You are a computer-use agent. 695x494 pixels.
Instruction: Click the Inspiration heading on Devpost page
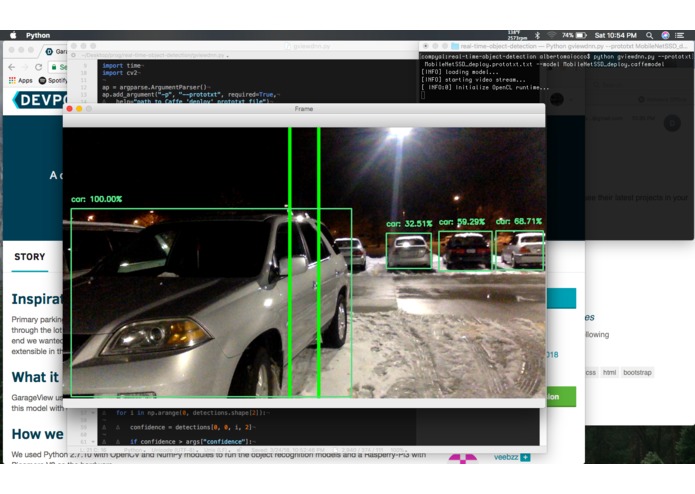(37, 299)
